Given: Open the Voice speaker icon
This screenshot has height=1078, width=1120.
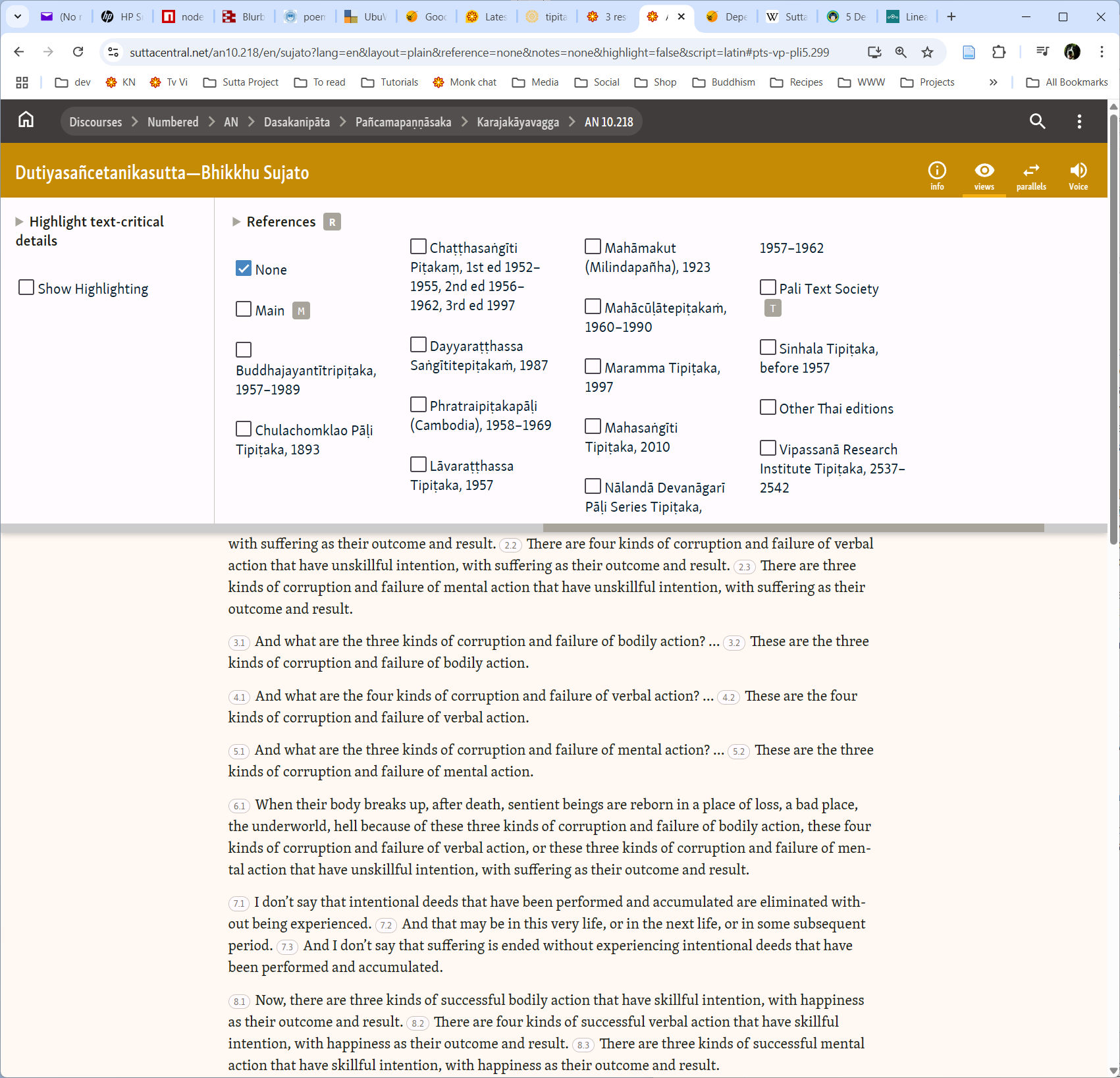Looking at the screenshot, I should pos(1078,176).
